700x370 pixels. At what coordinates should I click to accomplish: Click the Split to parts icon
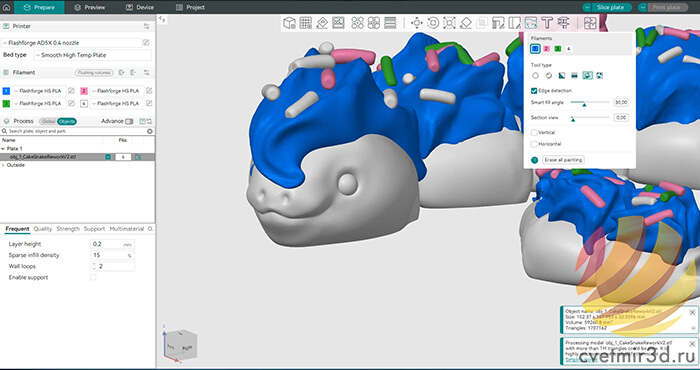[x=374, y=23]
